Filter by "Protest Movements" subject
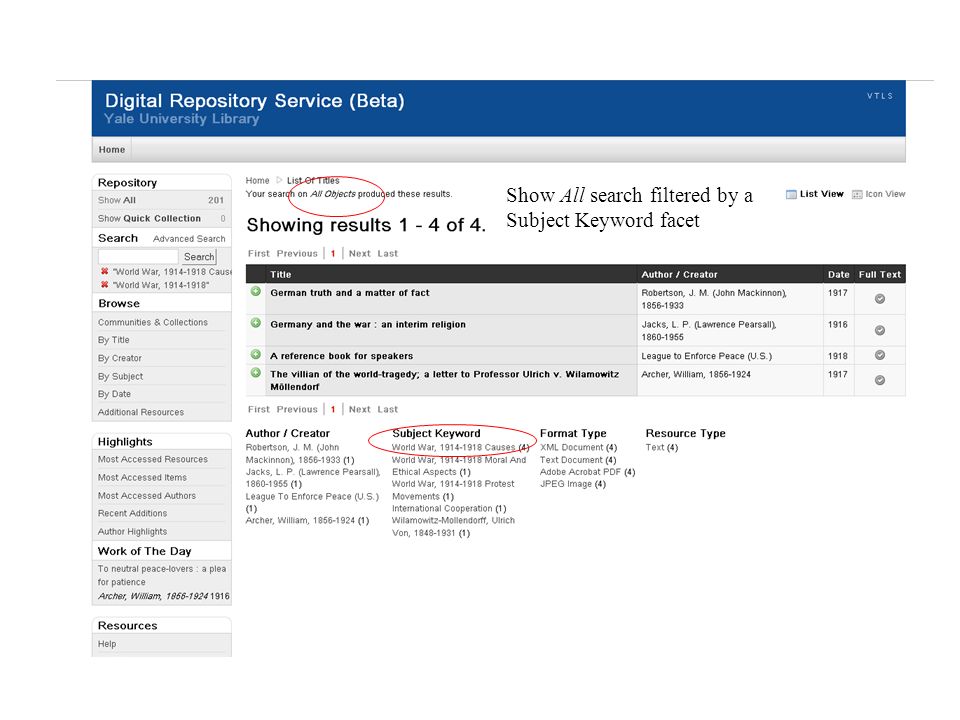Viewport: 960px width, 720px height. pos(453,490)
